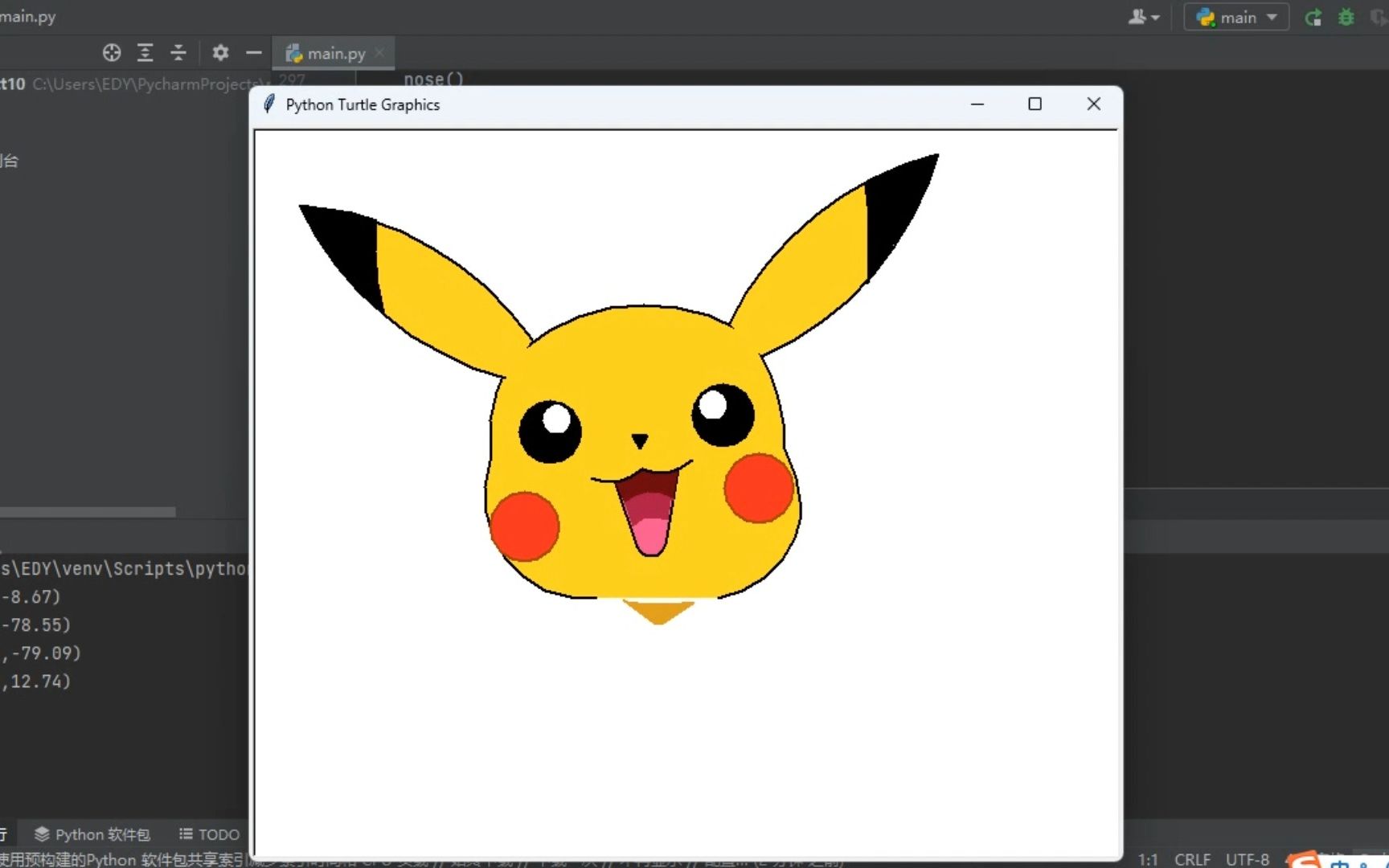
Task: Open the Code With Me user dropdown
Action: [x=1144, y=18]
